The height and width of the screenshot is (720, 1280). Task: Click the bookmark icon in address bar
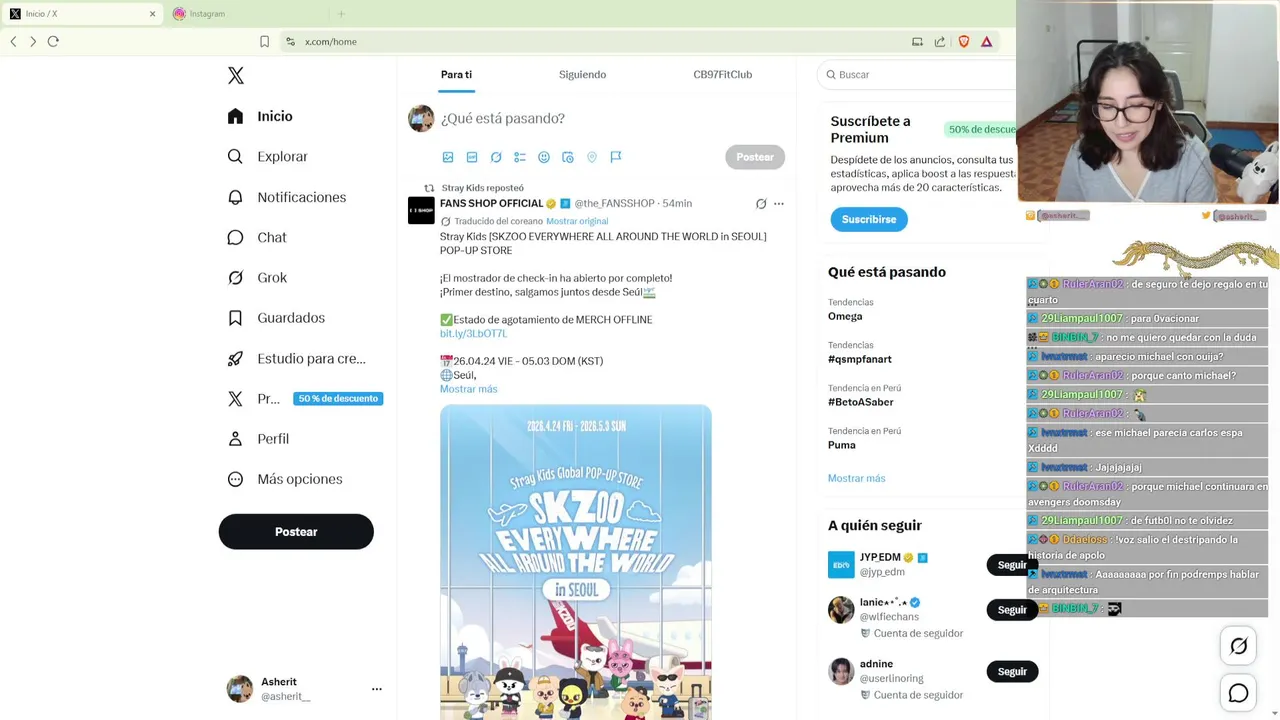point(264,41)
